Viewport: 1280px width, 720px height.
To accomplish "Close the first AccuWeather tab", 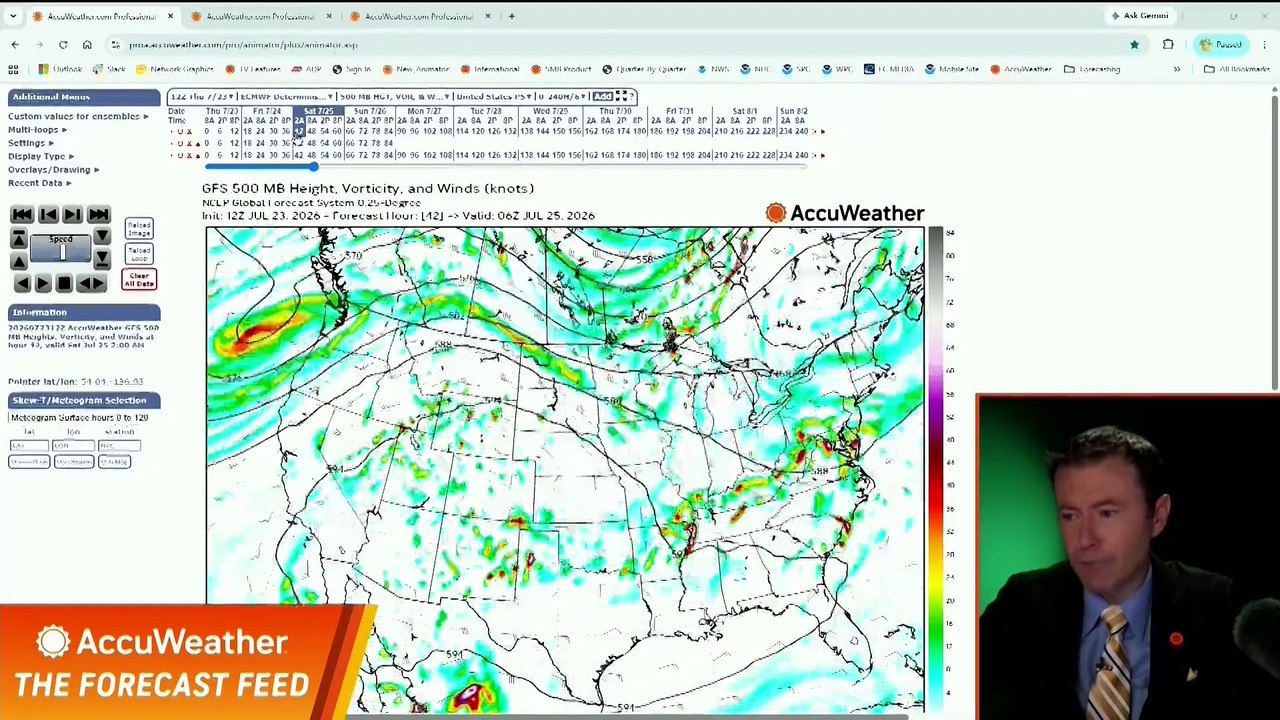I will click(x=170, y=16).
